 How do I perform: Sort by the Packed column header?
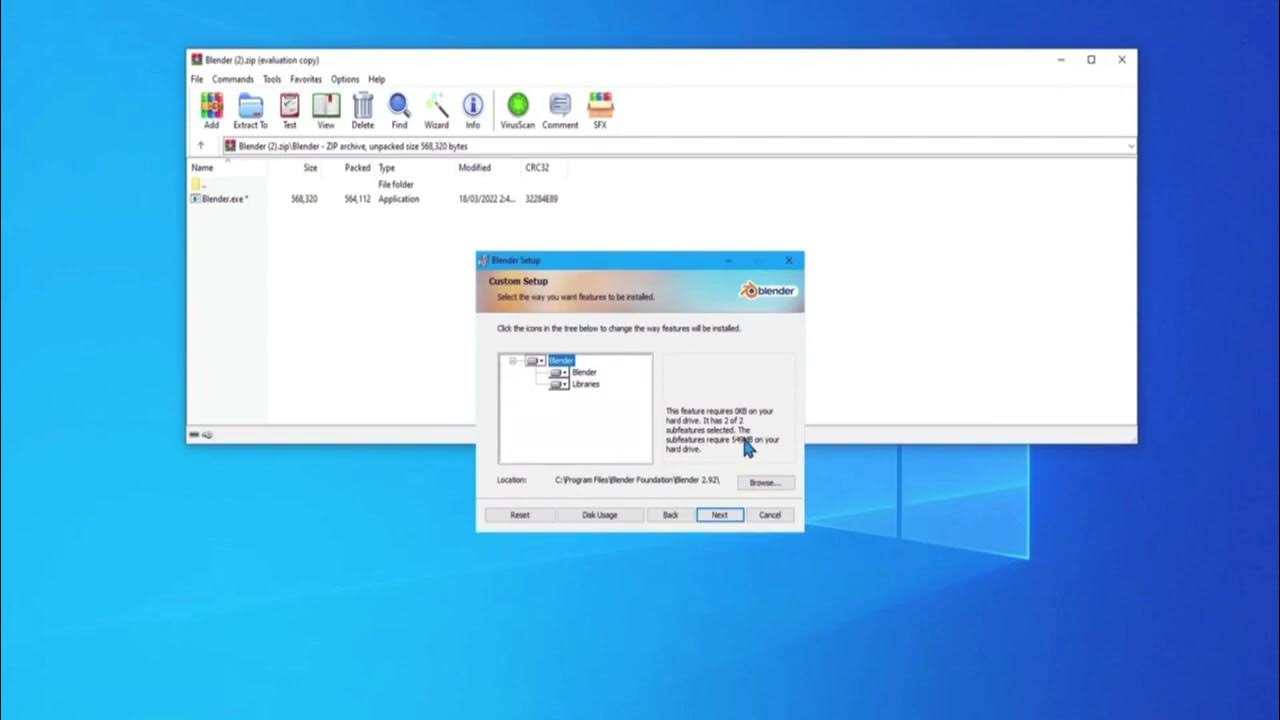coord(357,168)
